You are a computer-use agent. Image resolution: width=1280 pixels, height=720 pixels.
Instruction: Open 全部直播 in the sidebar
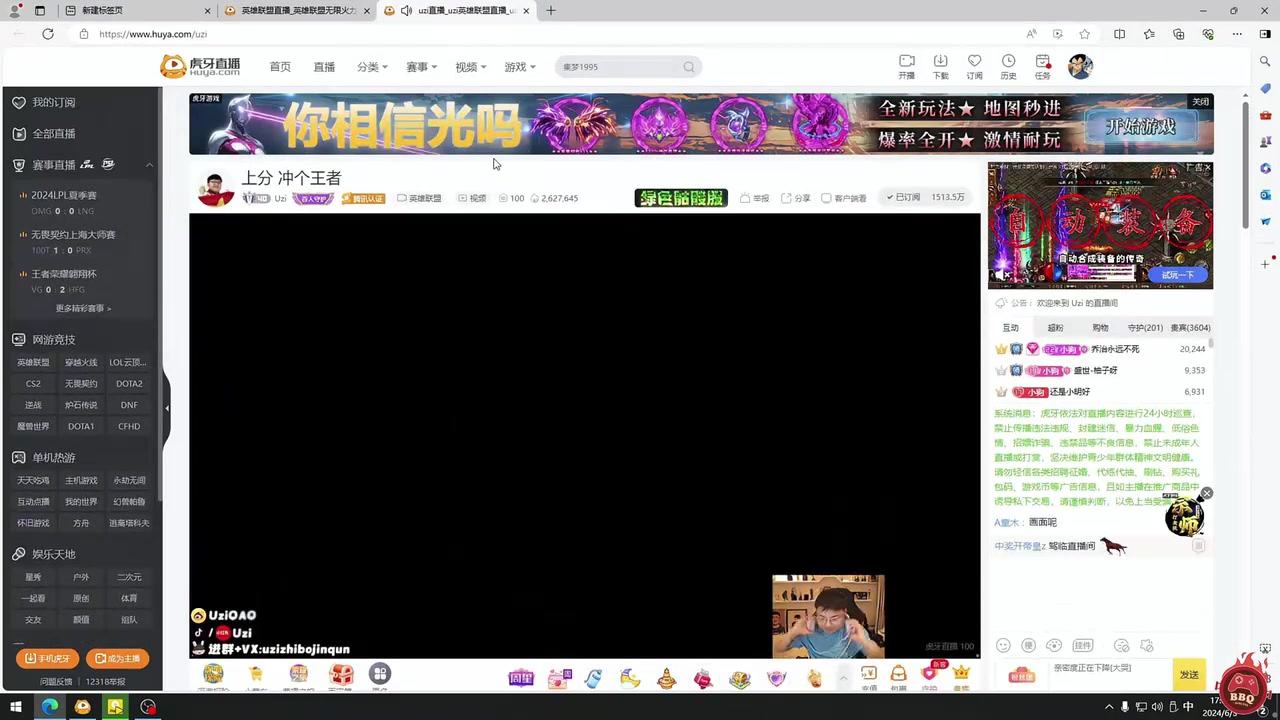click(53, 133)
